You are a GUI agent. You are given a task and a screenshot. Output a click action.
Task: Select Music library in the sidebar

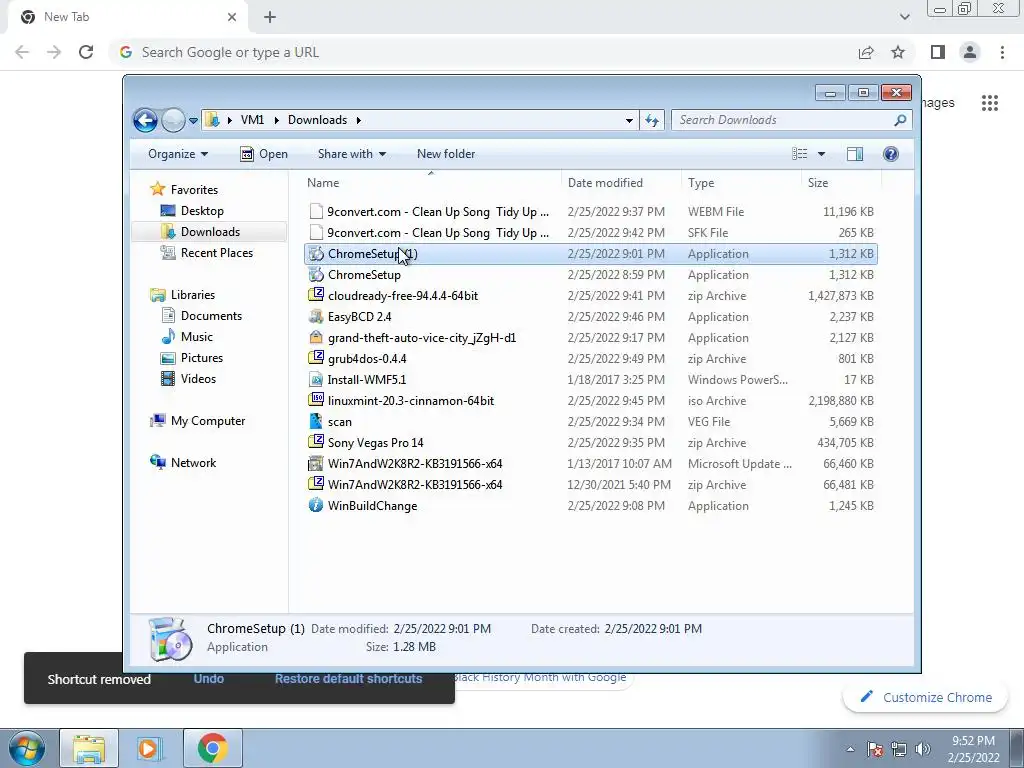click(197, 337)
